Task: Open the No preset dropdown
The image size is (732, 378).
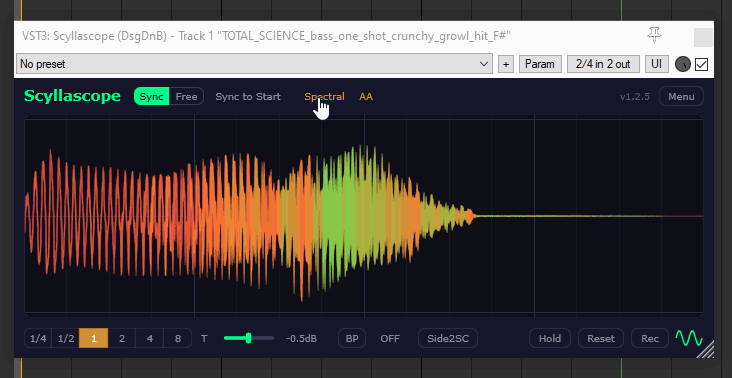Action: 254,64
